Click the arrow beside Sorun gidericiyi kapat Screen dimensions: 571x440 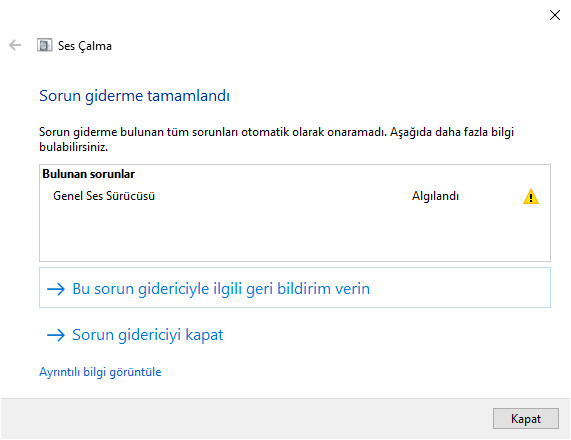click(x=56, y=335)
